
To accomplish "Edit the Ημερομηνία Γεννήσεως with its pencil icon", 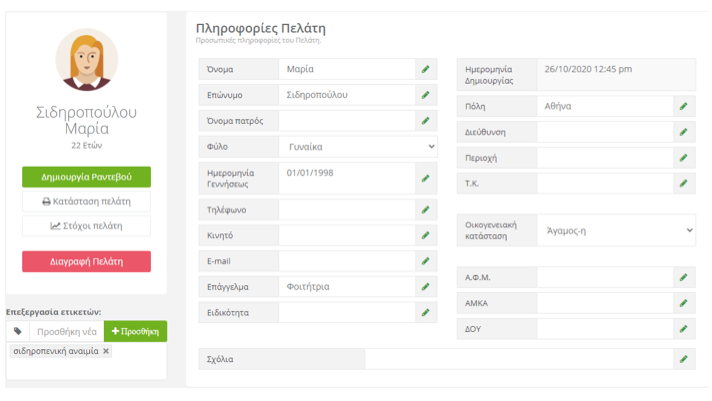I will 425,178.
